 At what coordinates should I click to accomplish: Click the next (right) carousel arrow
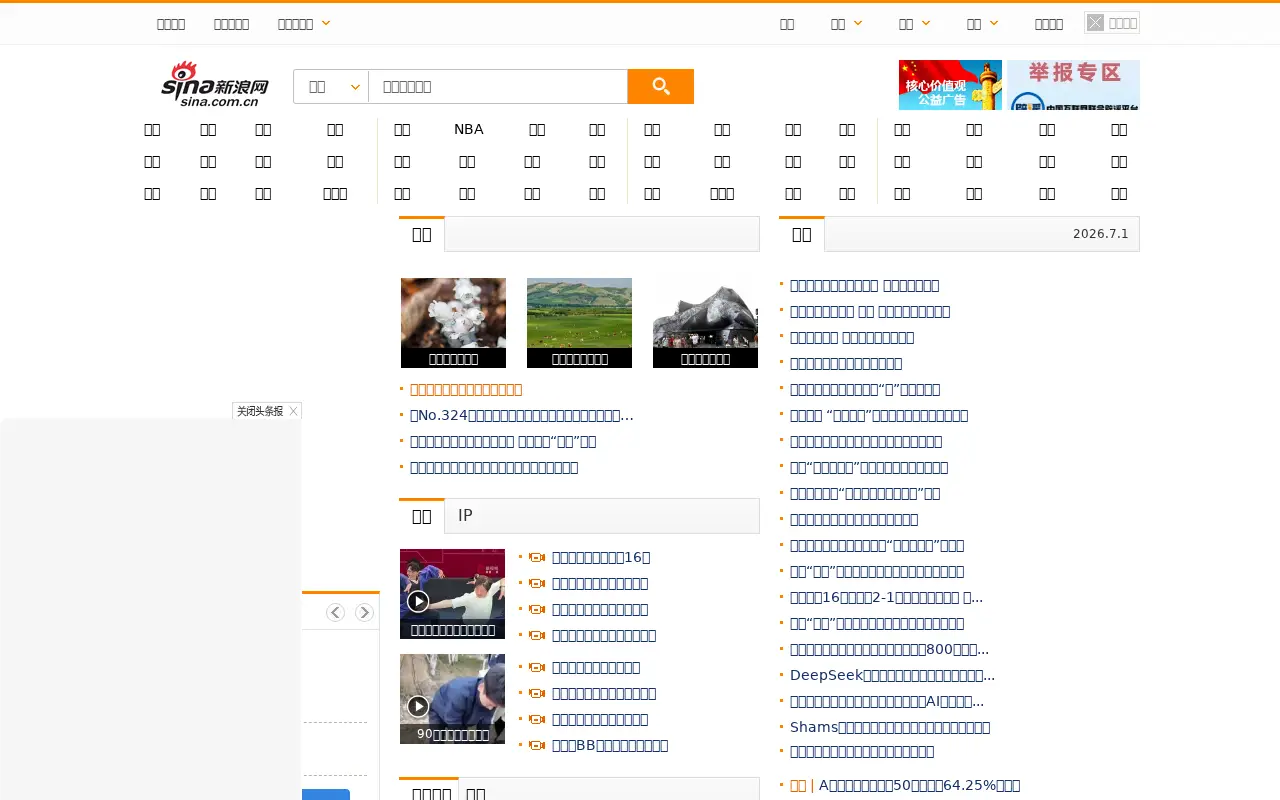pyautogui.click(x=364, y=612)
